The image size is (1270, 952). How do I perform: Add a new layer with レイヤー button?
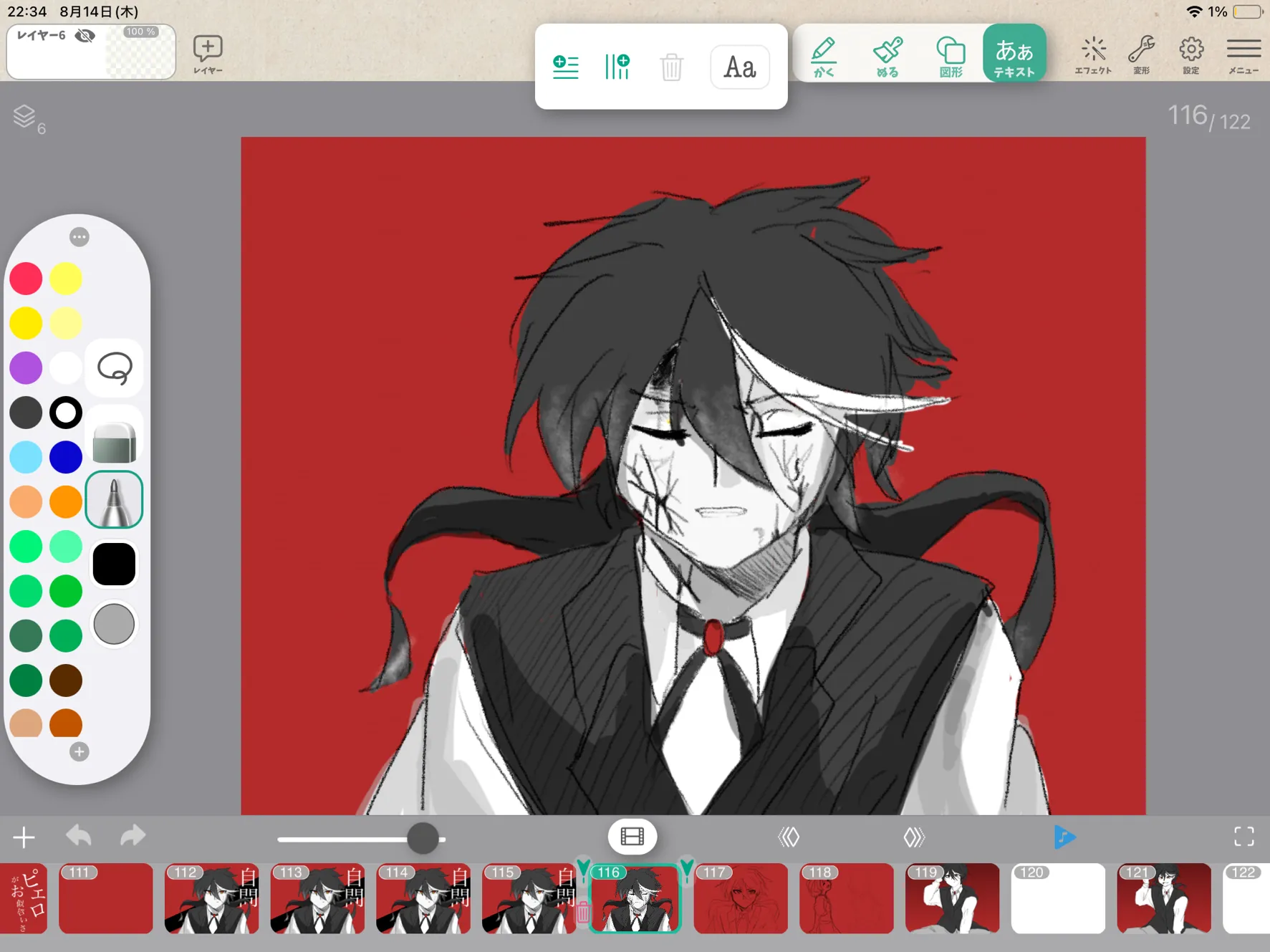pyautogui.click(x=208, y=54)
